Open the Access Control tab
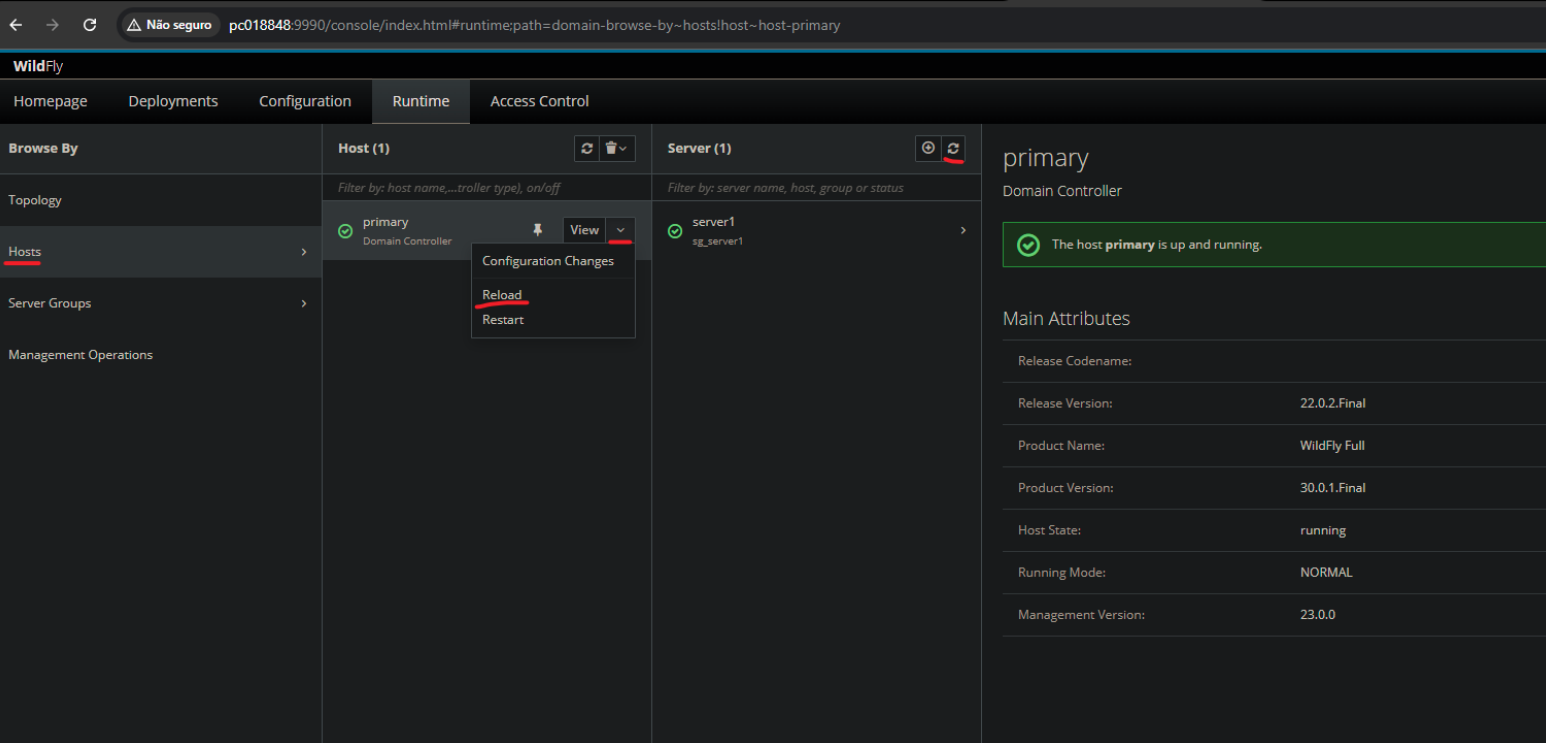This screenshot has height=743, width=1546. 539,101
